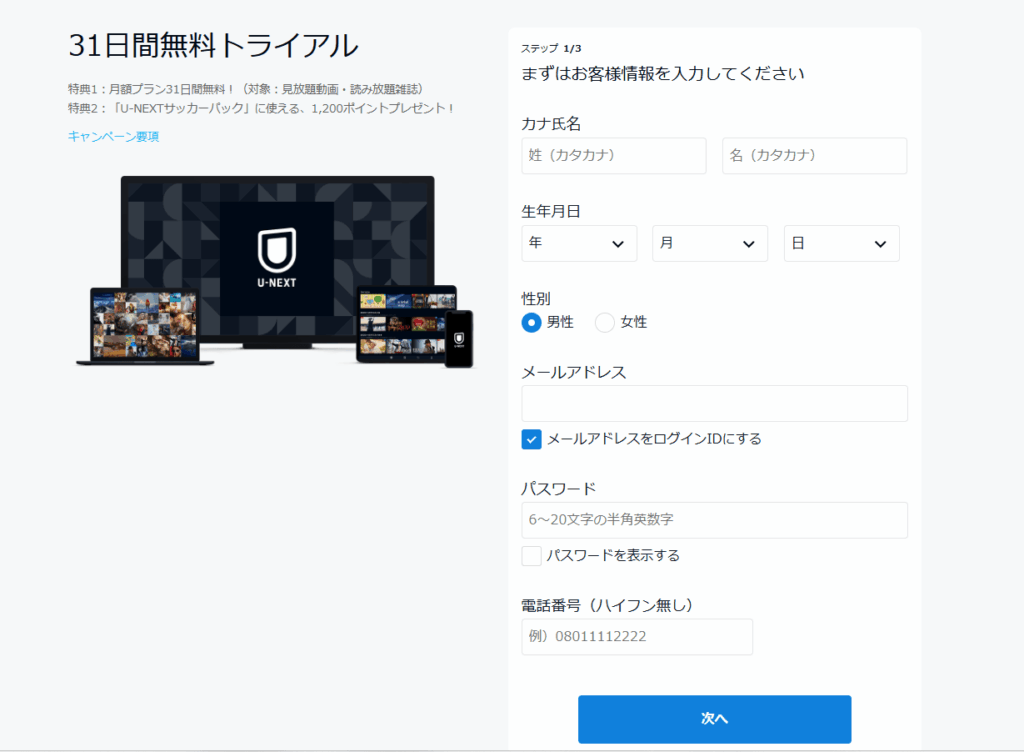Open the 年 birth year dropdown
The height and width of the screenshot is (752, 1024).
pyautogui.click(x=579, y=243)
